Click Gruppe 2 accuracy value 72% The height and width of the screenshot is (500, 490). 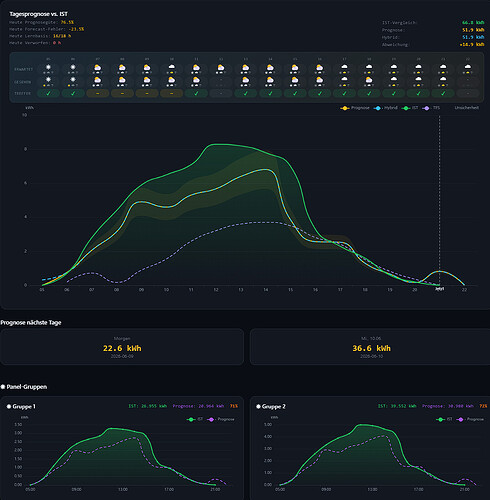(x=483, y=406)
